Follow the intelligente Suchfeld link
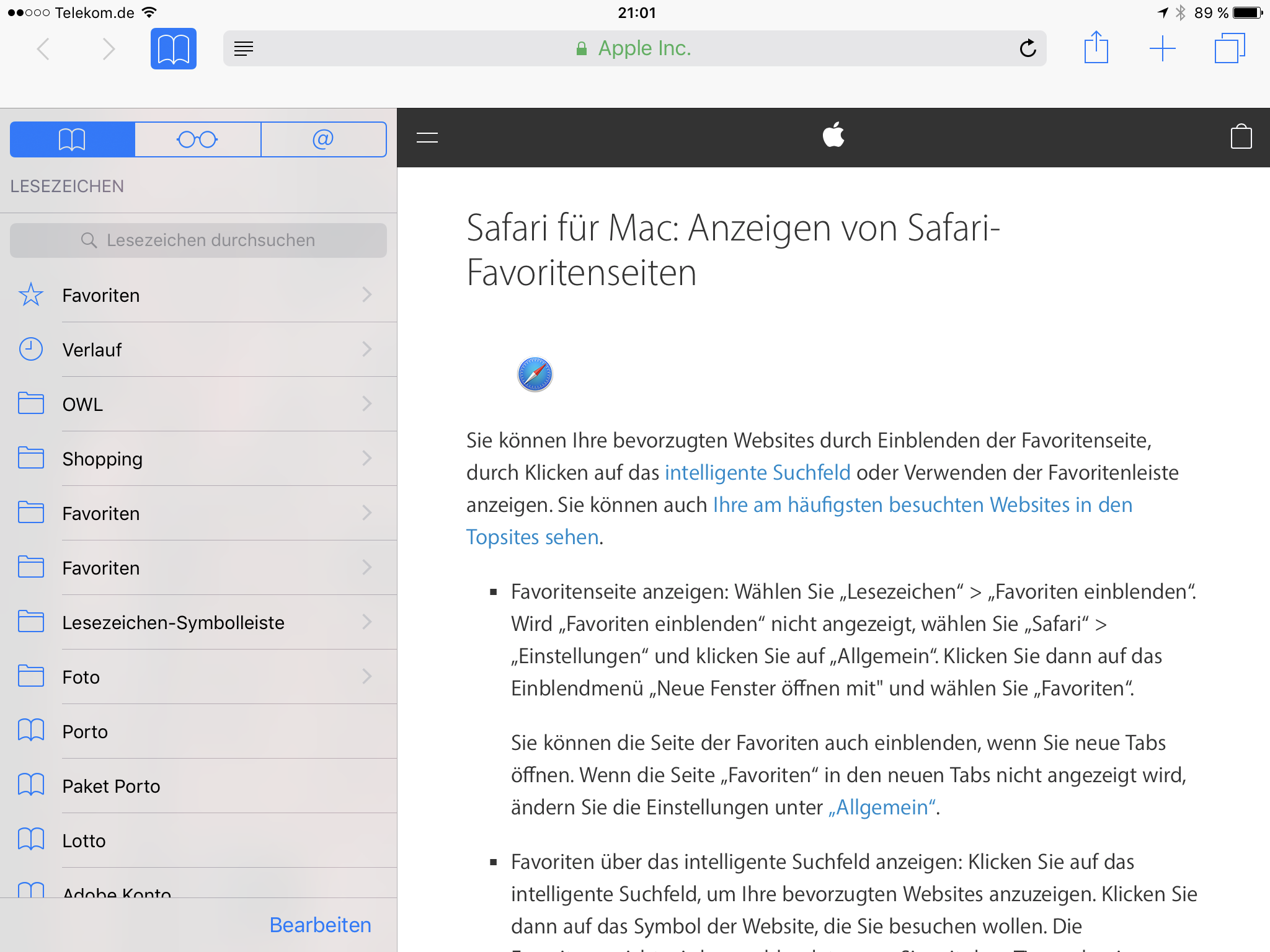 tap(757, 472)
